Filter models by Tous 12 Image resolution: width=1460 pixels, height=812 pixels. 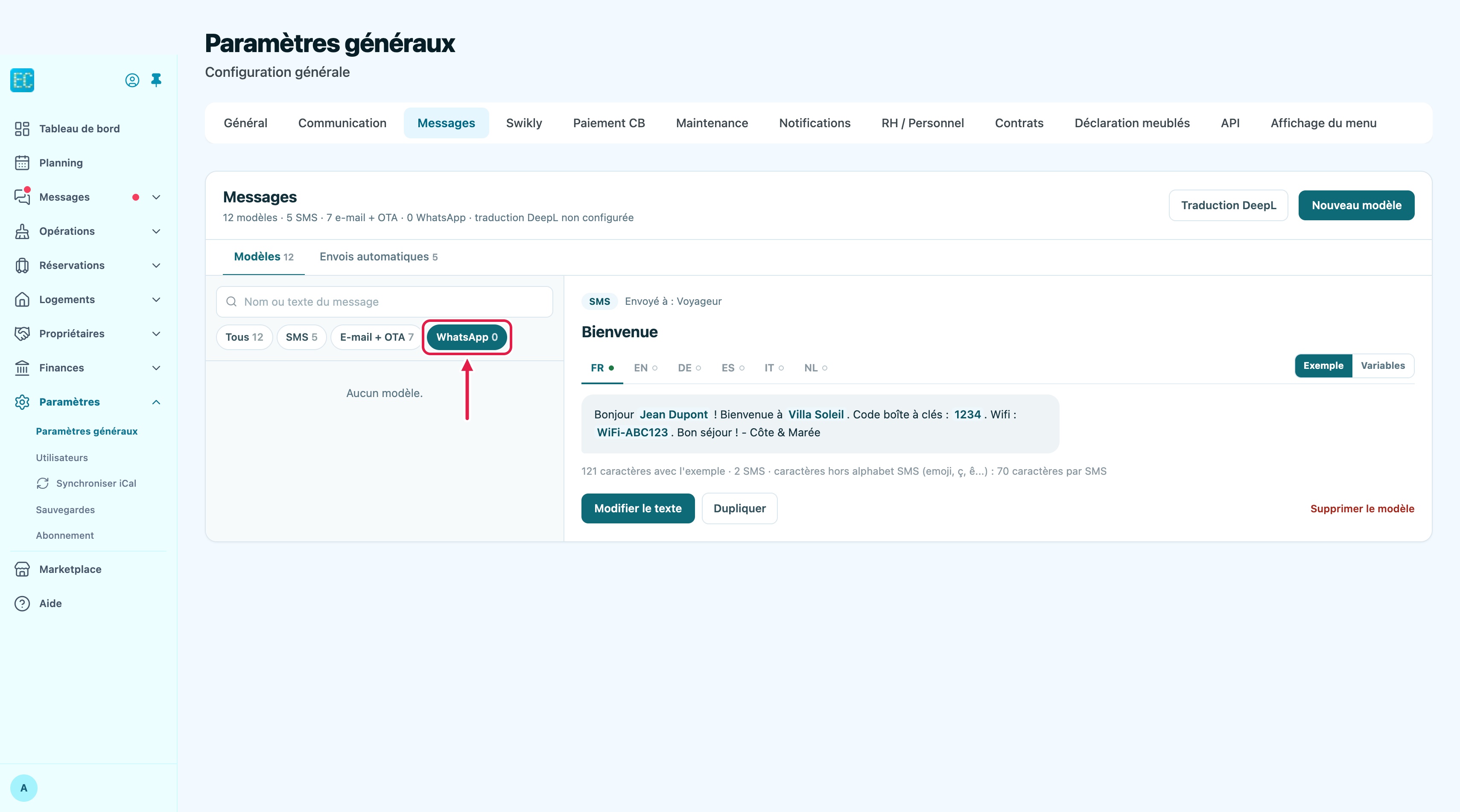click(x=244, y=337)
